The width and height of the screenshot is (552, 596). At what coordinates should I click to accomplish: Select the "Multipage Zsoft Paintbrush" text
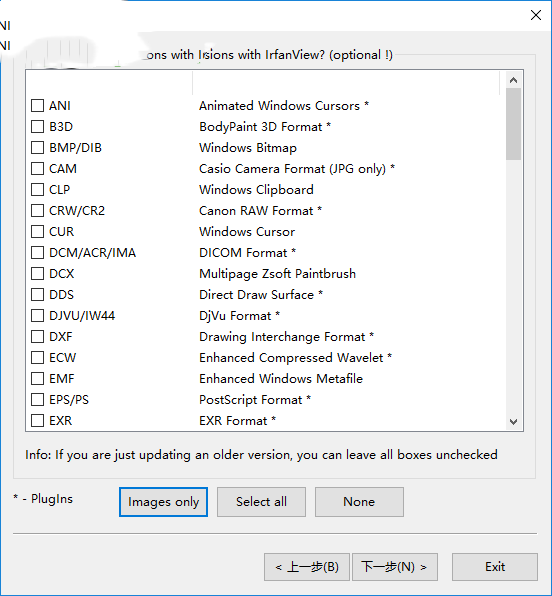pos(278,274)
